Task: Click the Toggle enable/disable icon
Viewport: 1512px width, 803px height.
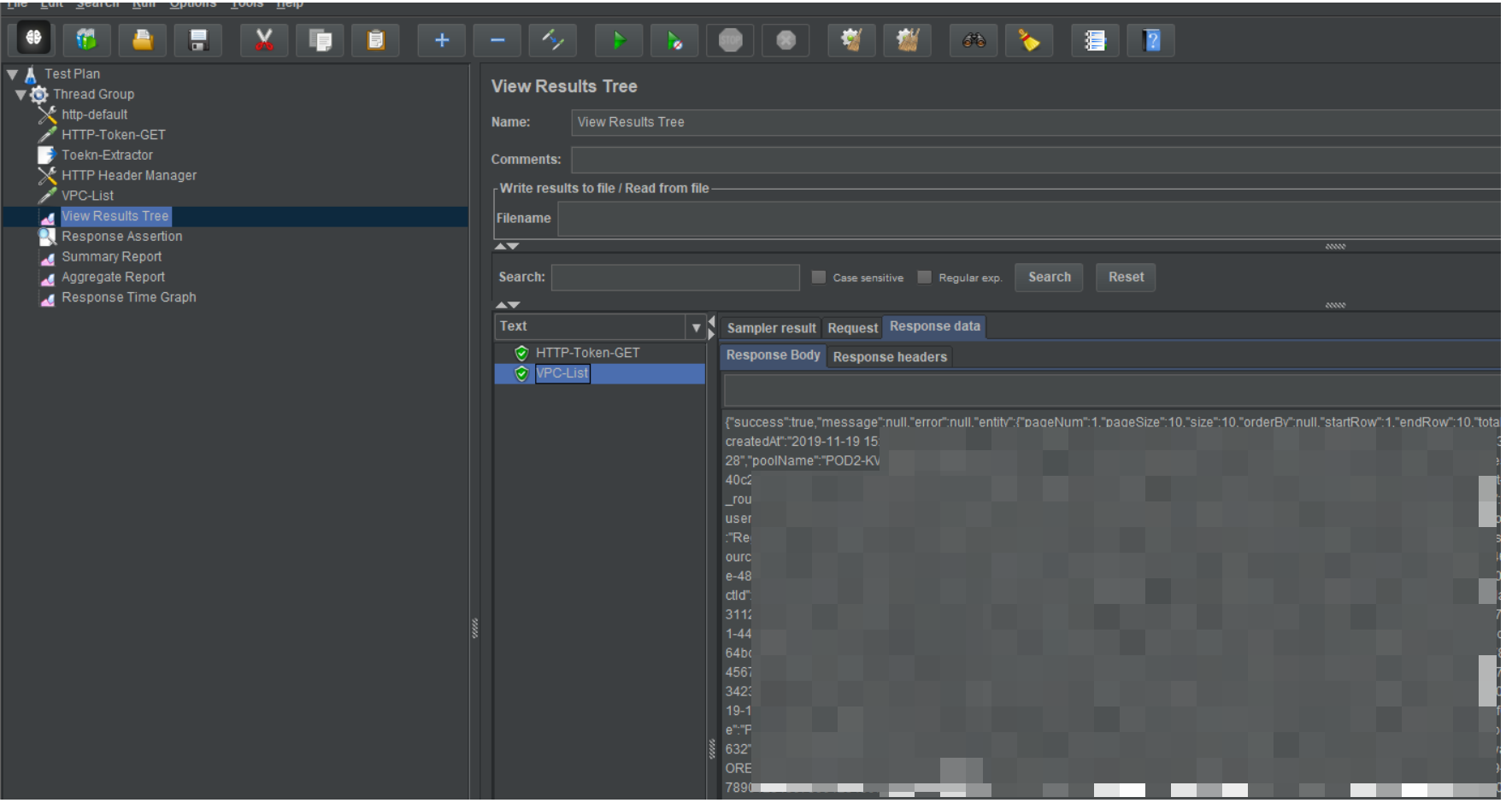Action: point(553,39)
